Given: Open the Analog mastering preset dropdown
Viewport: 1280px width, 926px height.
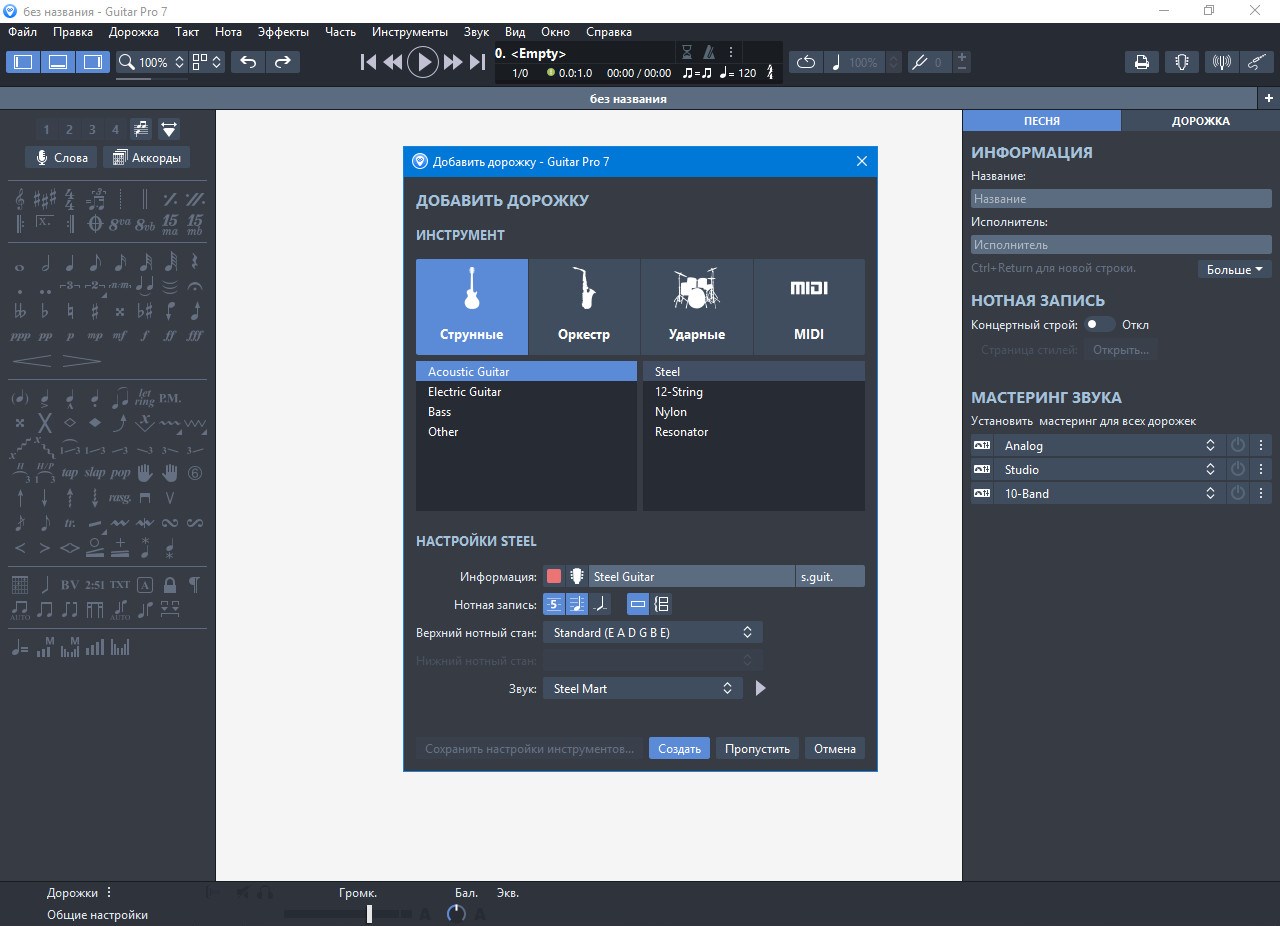Looking at the screenshot, I should [1109, 445].
